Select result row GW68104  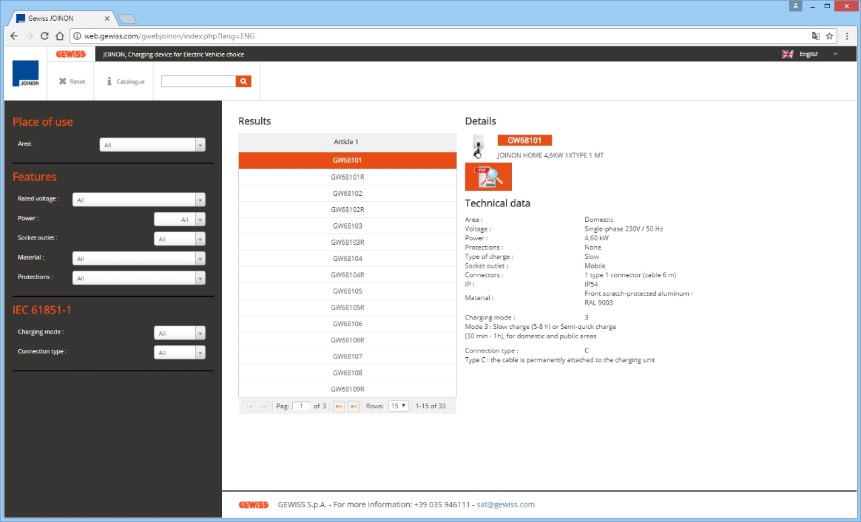[347, 259]
